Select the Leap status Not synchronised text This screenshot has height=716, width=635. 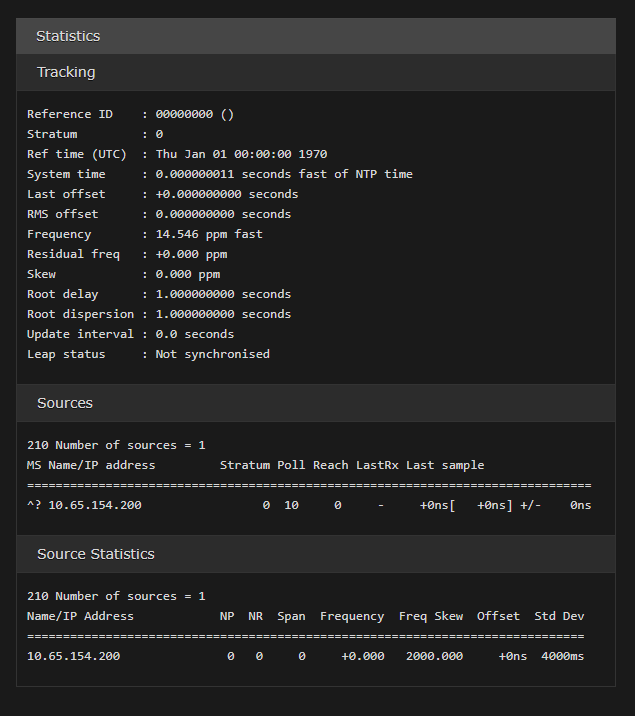tap(212, 354)
